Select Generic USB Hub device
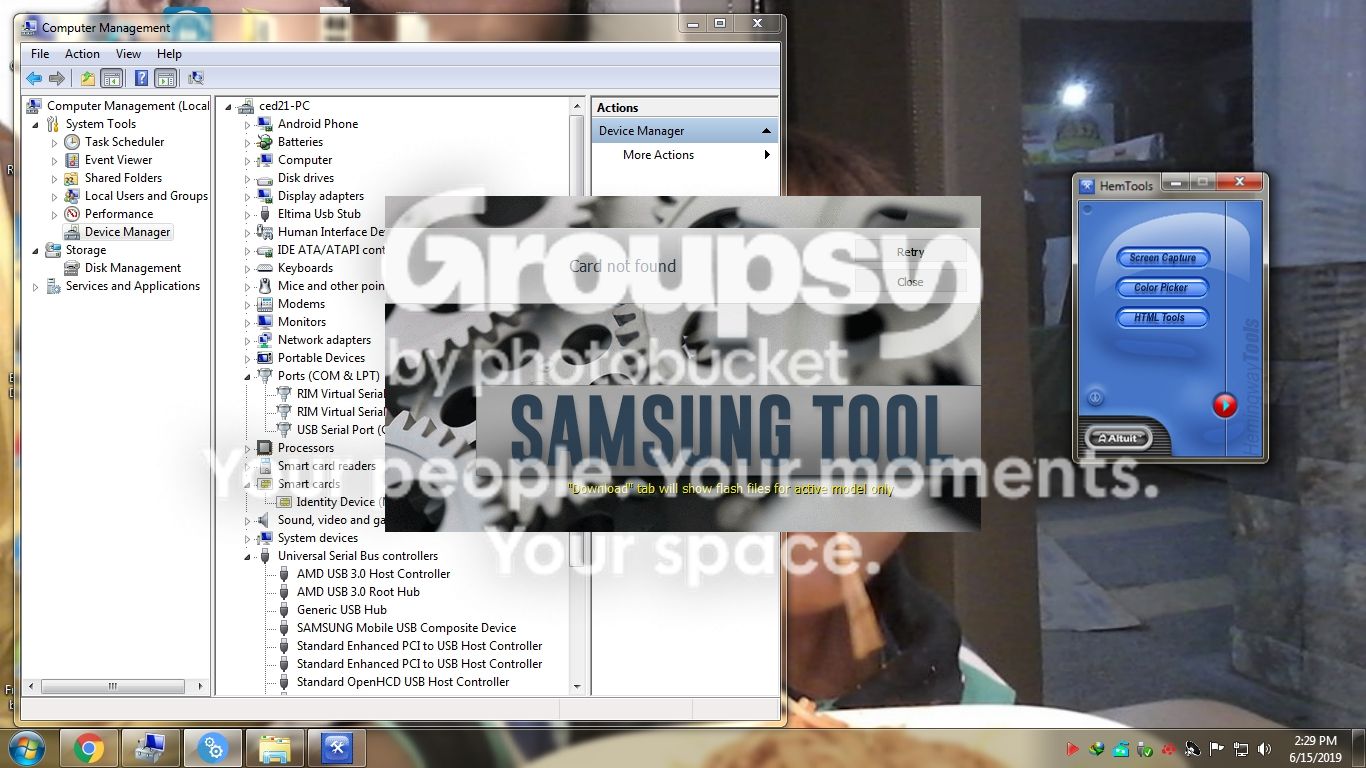 pyautogui.click(x=341, y=610)
